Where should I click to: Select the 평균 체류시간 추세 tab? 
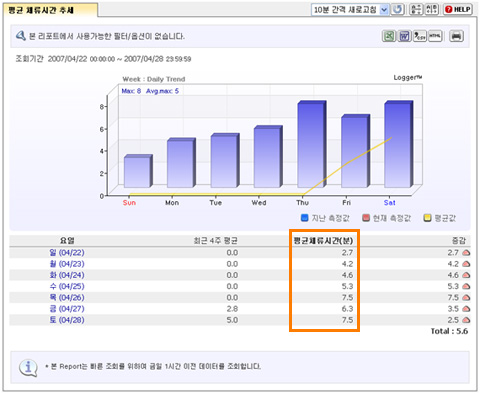pyautogui.click(x=50, y=10)
